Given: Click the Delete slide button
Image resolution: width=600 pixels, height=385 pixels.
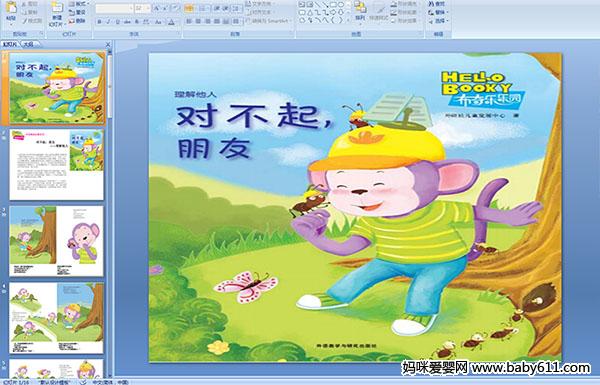Looking at the screenshot, I should 78,21.
